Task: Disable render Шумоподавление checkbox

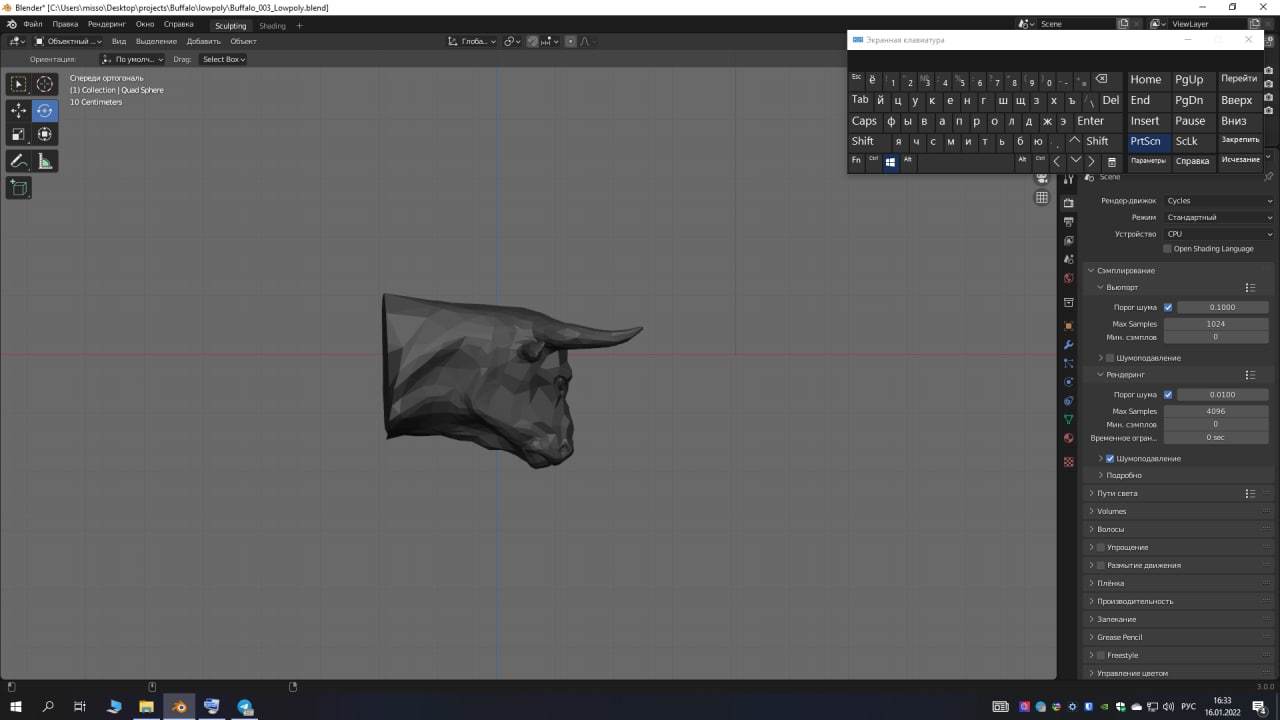Action: (1110, 459)
